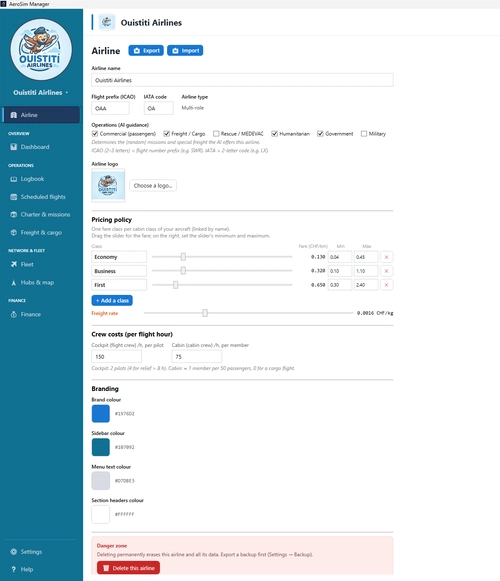This screenshot has height=581, width=500.
Task: Click the trash icon on Delete button
Action: tap(106, 568)
